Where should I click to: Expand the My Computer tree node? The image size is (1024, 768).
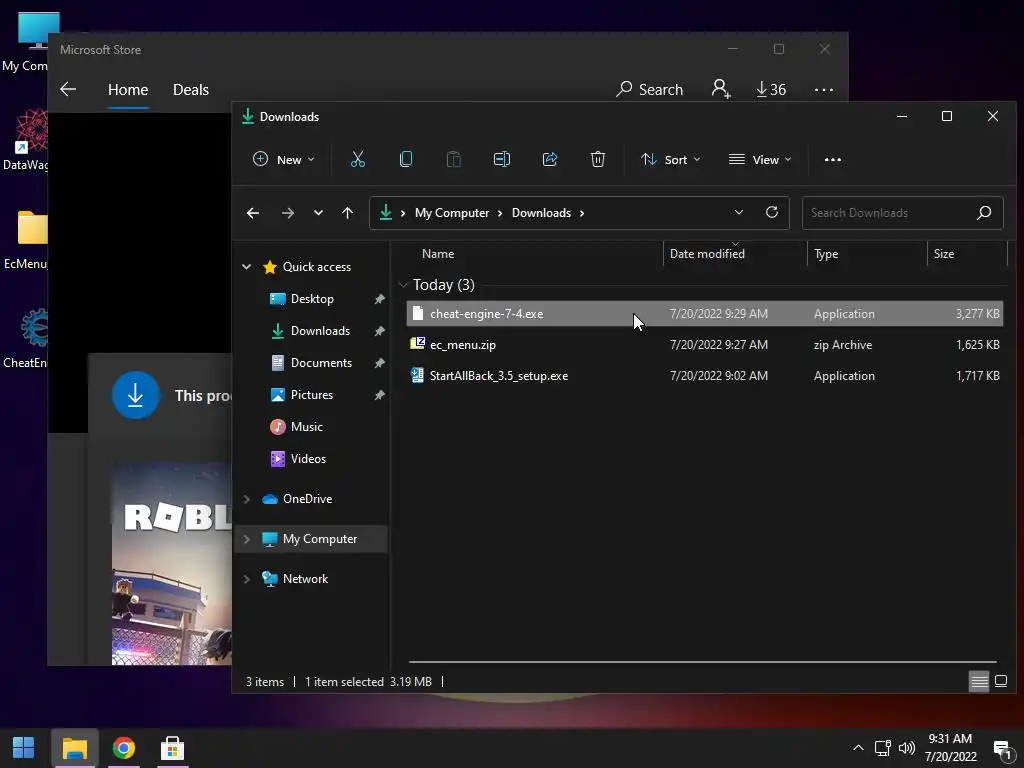247,539
